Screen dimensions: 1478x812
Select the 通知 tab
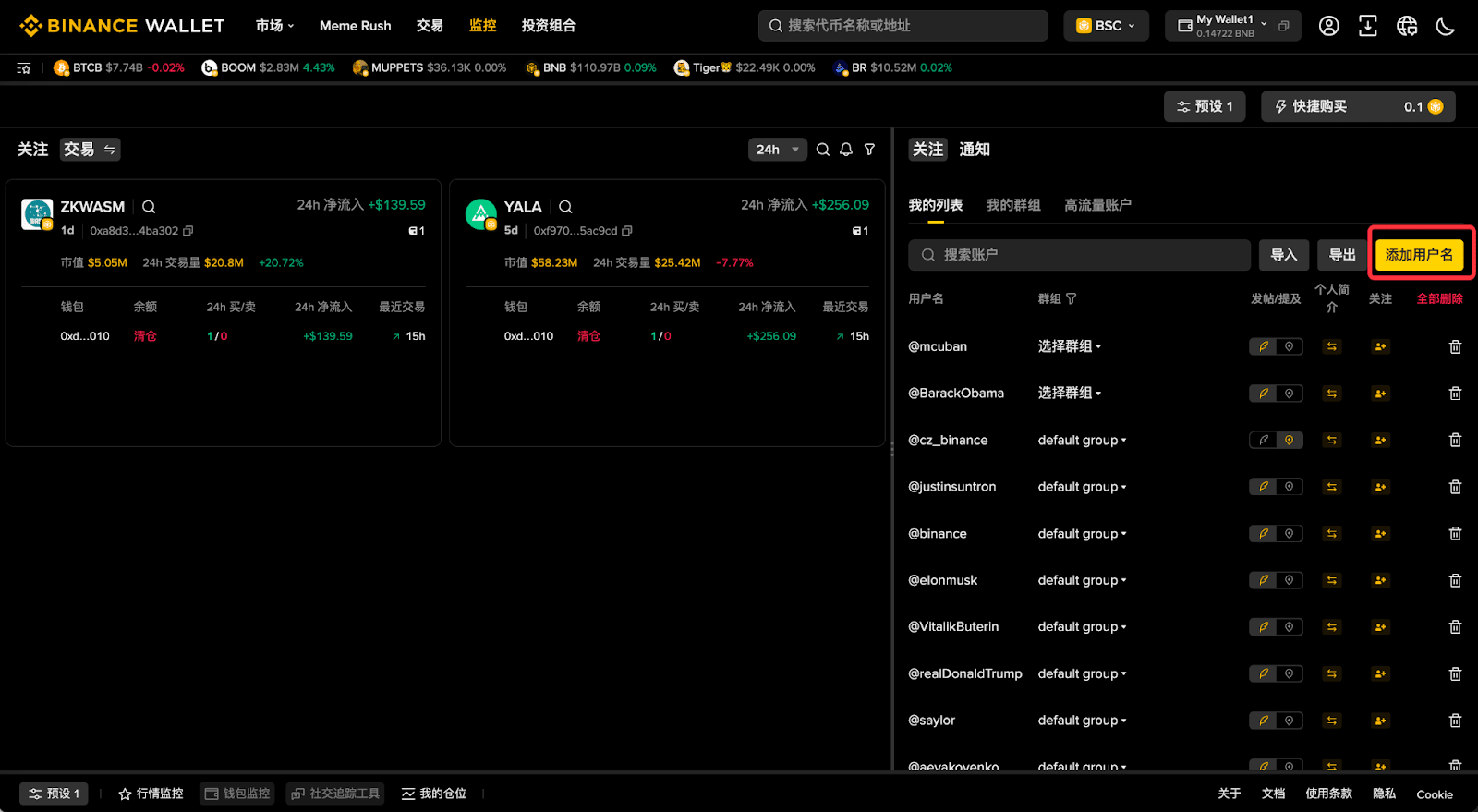(975, 150)
